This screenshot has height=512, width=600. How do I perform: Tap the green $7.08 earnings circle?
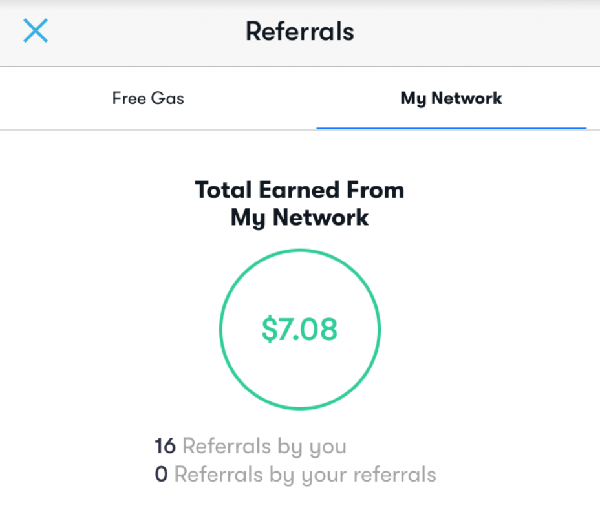click(x=300, y=329)
